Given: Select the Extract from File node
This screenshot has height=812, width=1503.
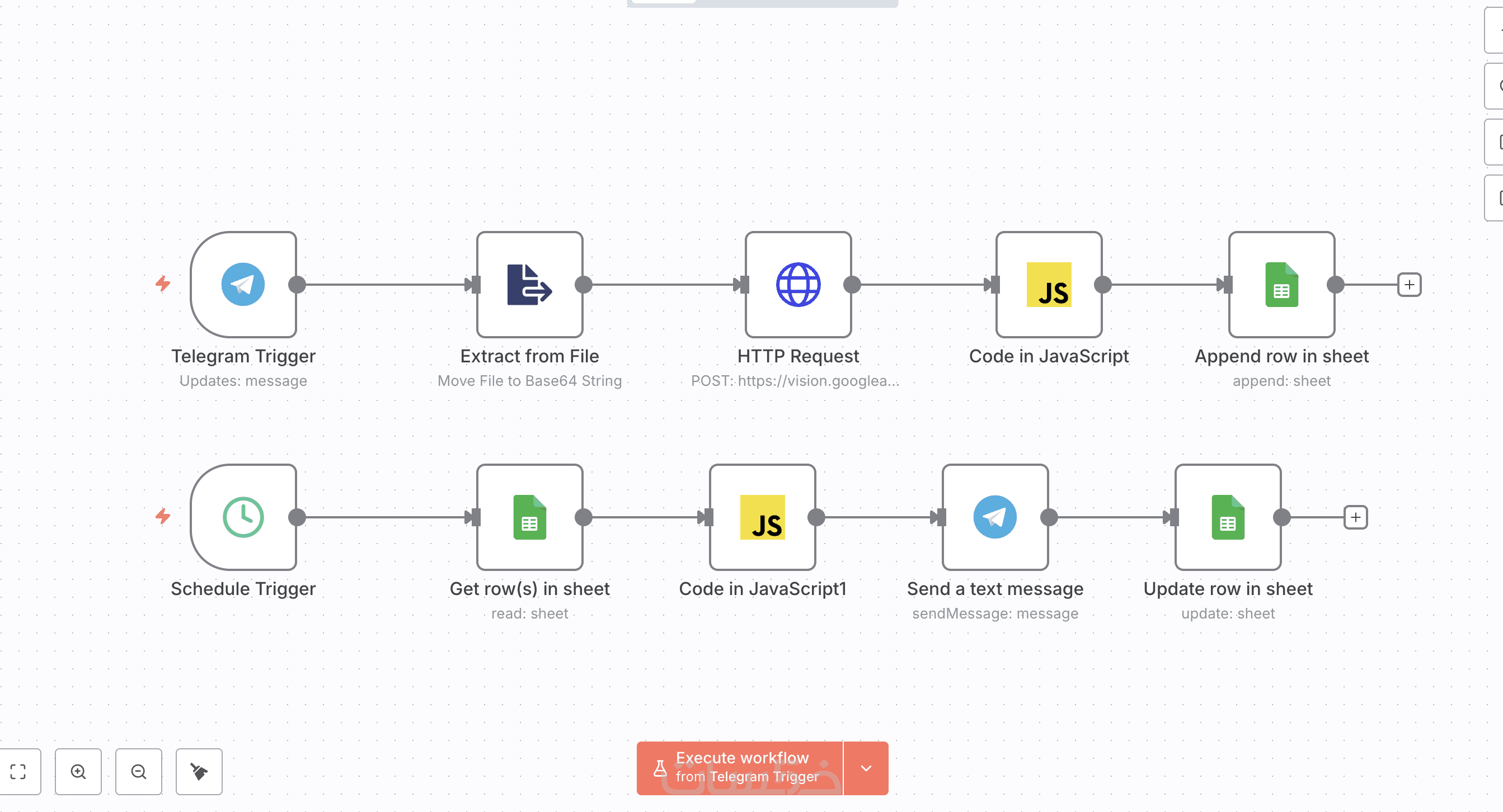Looking at the screenshot, I should click(x=529, y=285).
